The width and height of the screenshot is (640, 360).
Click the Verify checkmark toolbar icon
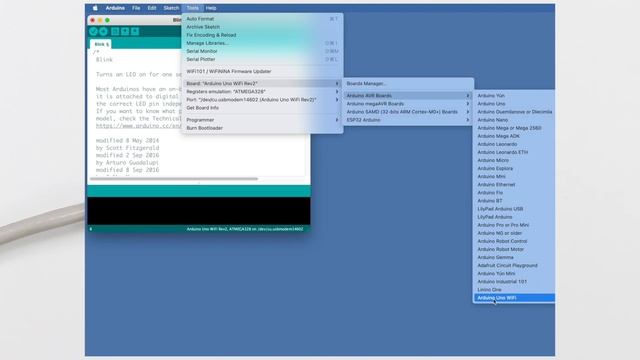coord(93,31)
